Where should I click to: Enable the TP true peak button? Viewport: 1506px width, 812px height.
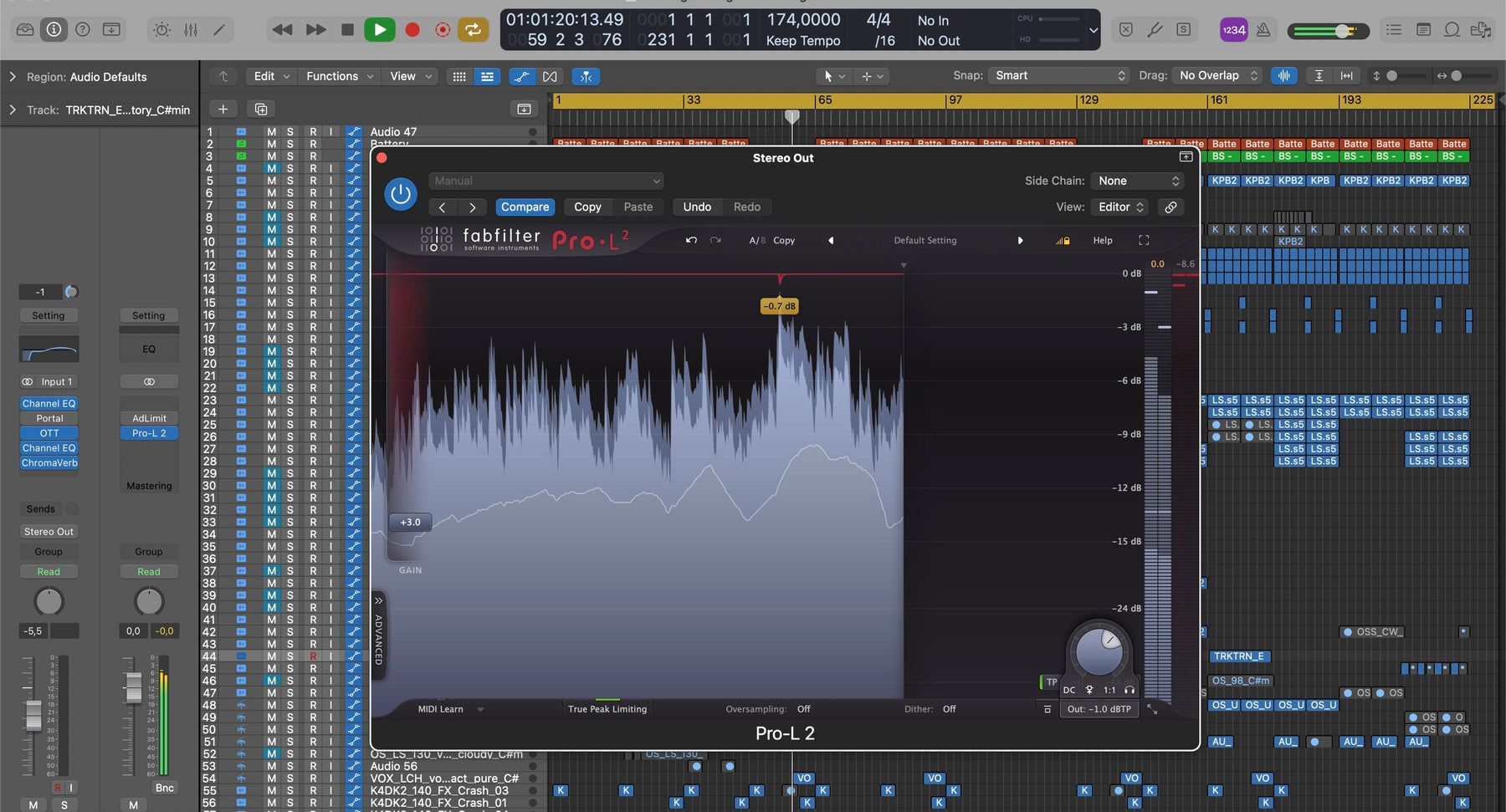tap(1051, 682)
